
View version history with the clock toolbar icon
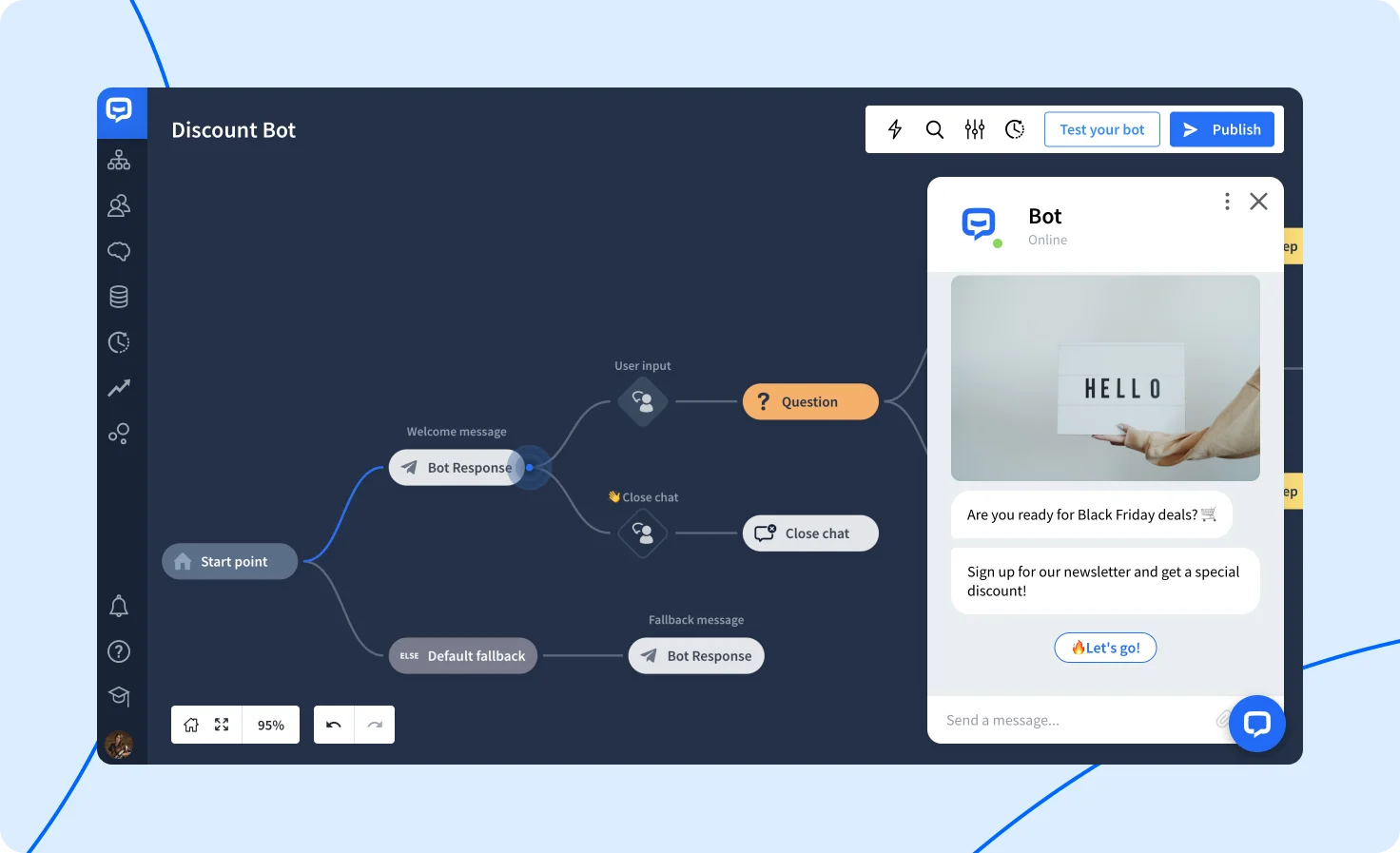(1014, 129)
